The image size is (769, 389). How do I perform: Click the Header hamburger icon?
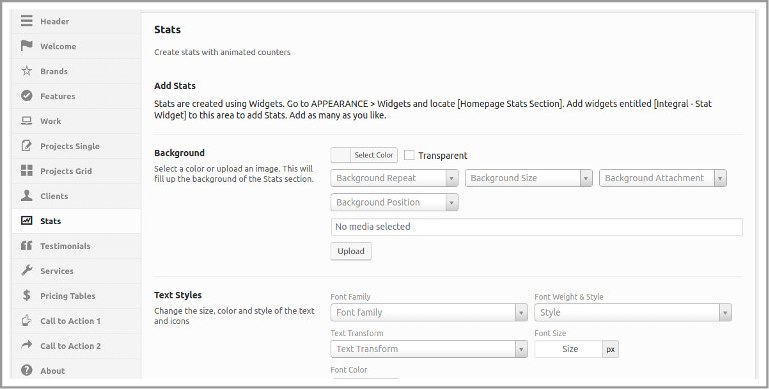[26, 21]
